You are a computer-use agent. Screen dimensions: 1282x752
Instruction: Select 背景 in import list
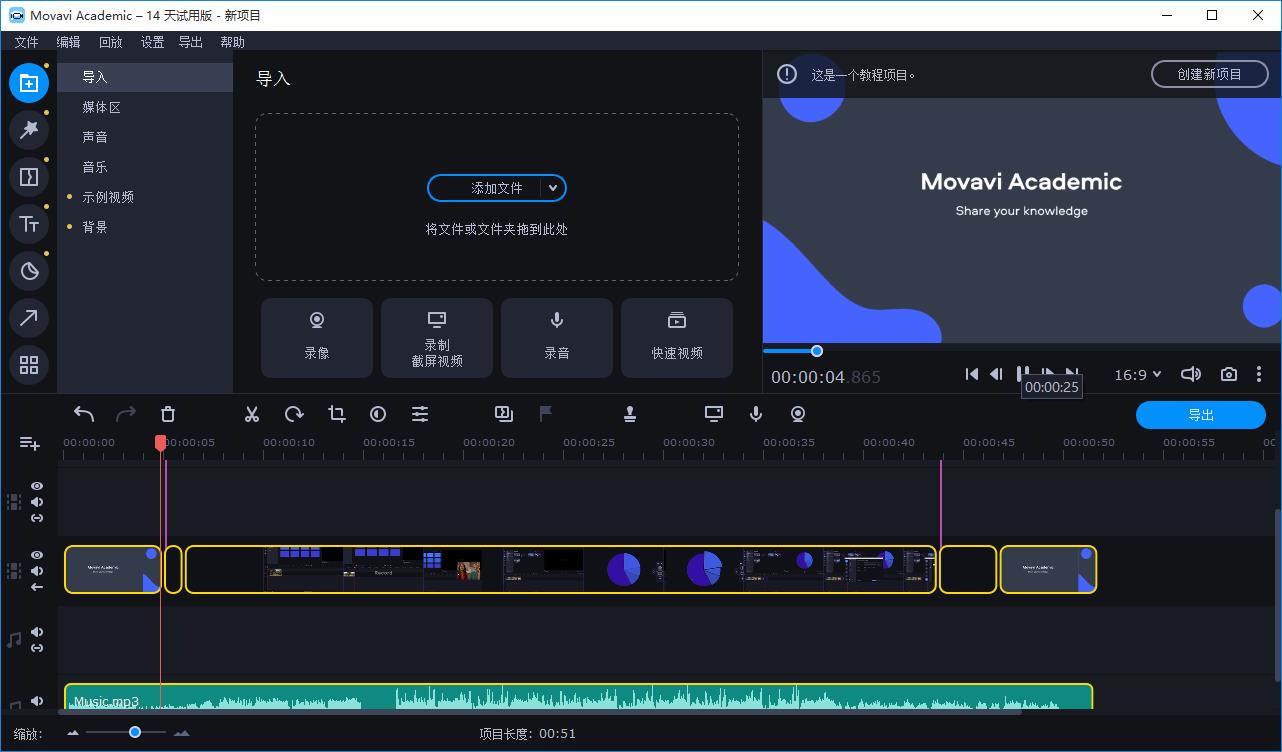[145, 227]
